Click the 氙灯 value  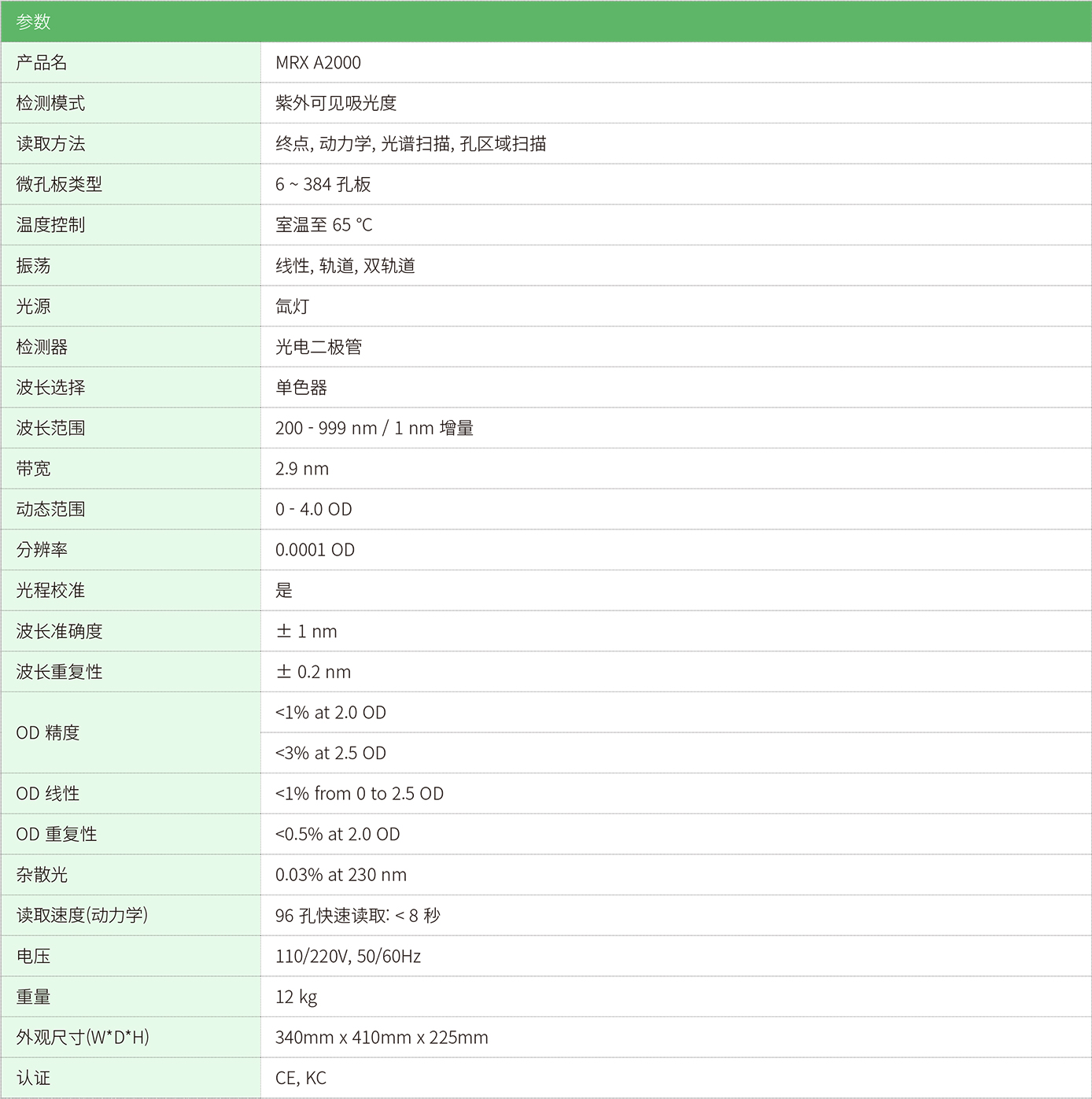tap(293, 306)
